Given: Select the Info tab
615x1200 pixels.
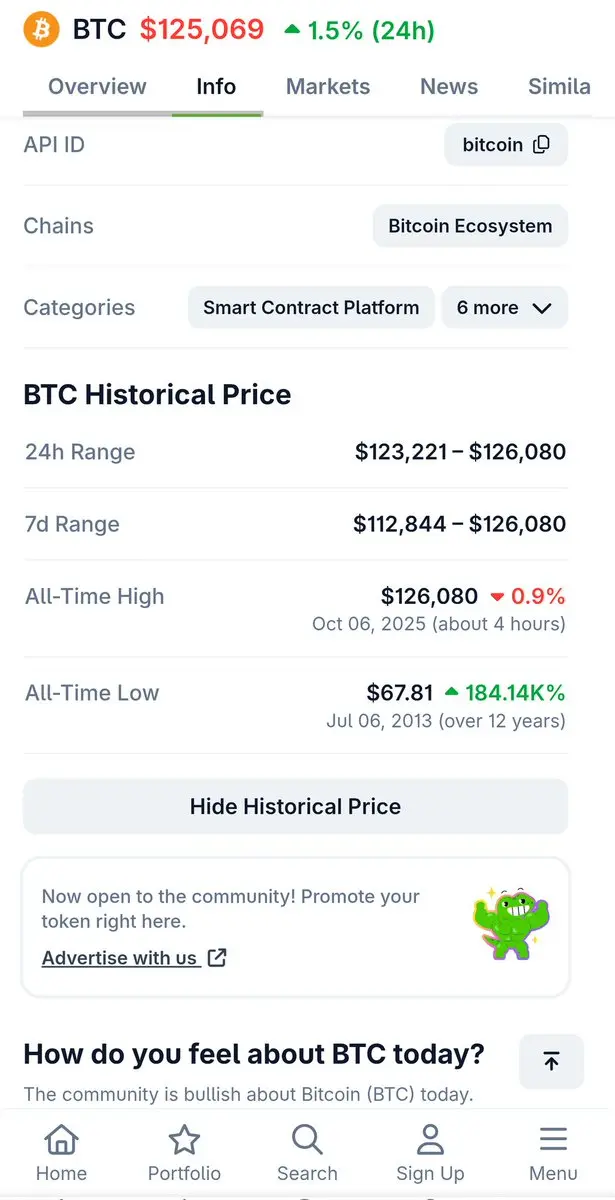Looking at the screenshot, I should pos(216,86).
